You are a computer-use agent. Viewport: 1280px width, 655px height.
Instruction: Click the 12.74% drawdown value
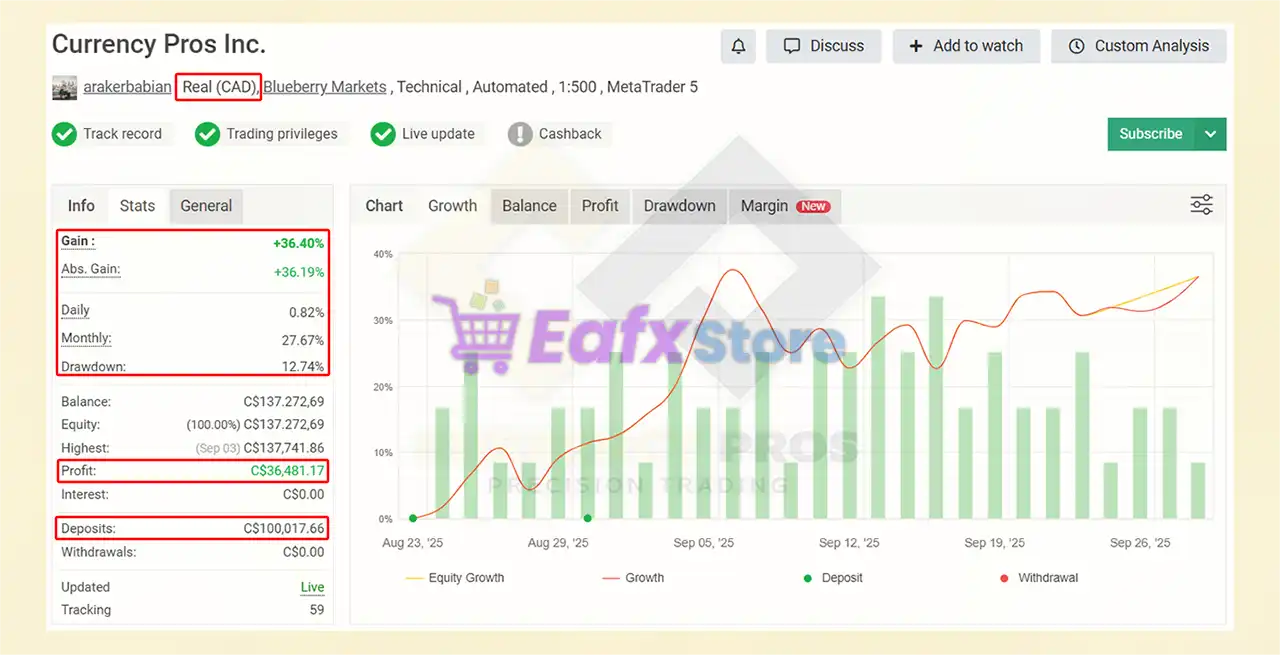point(303,367)
